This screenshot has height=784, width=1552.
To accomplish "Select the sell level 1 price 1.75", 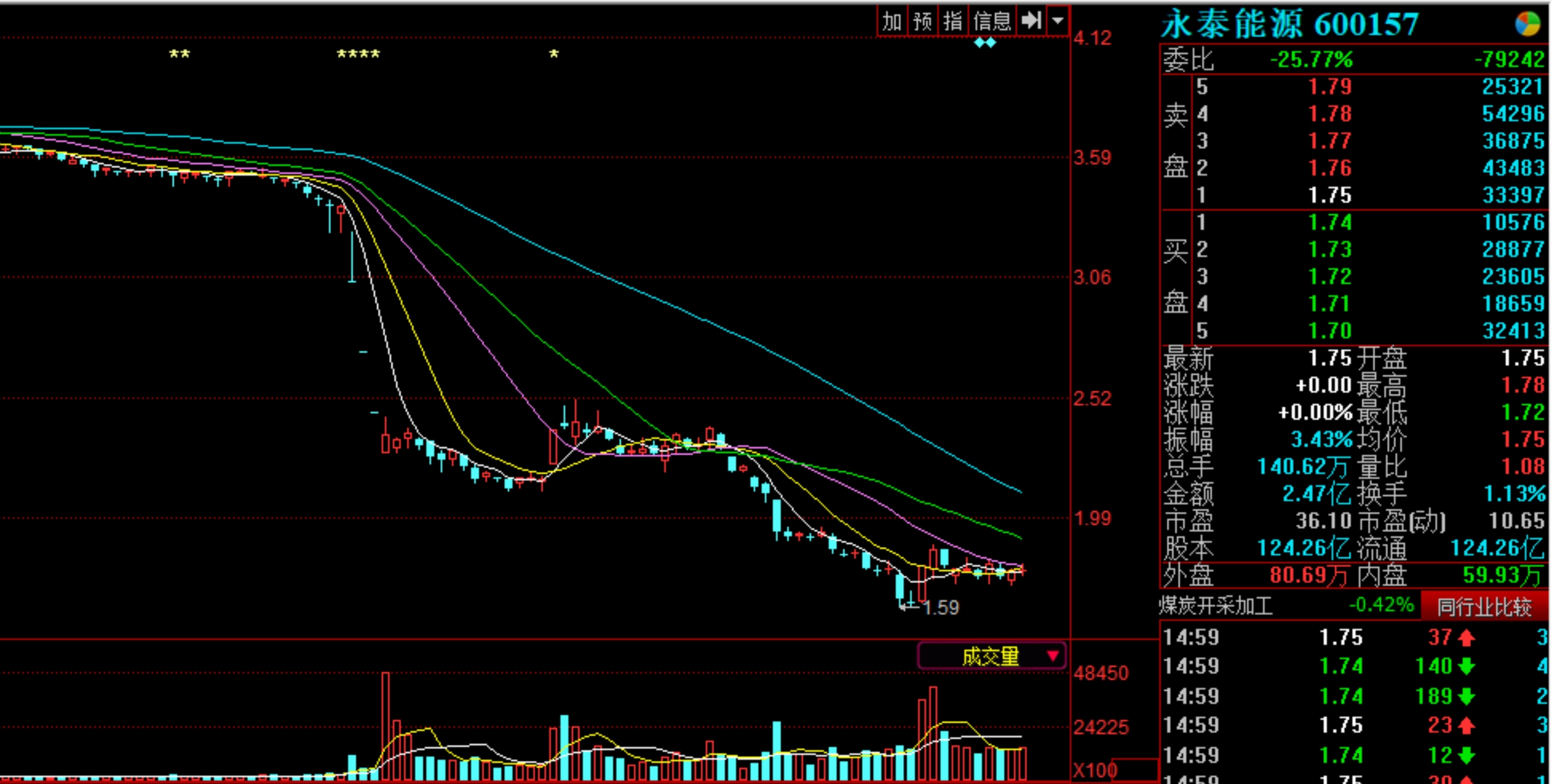I will click(1329, 195).
